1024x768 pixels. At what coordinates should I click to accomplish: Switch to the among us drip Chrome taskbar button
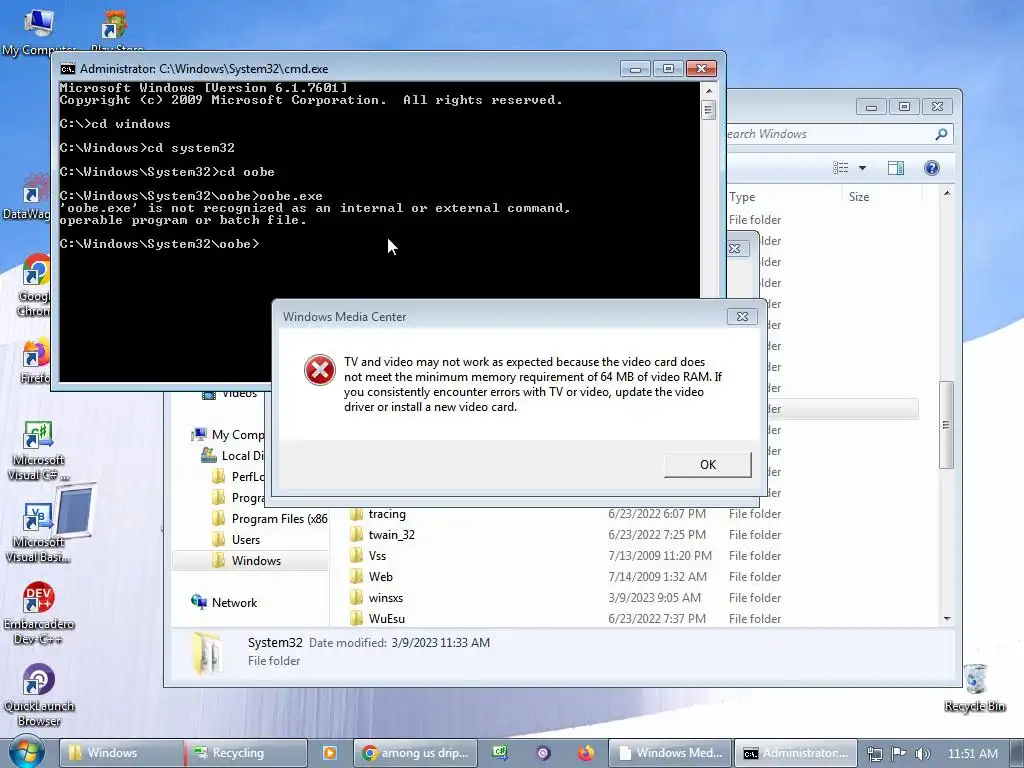[x=415, y=753]
